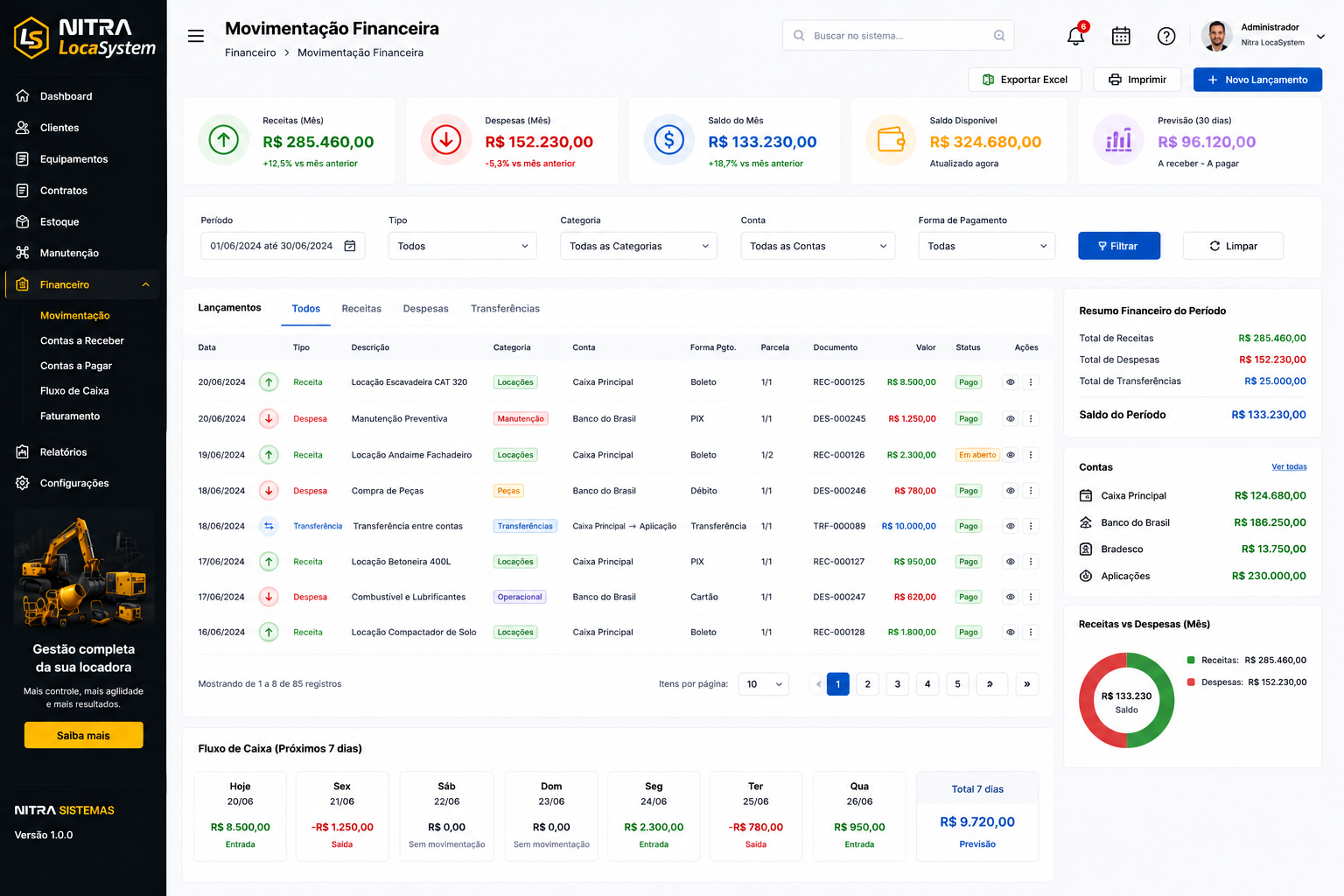Switch to the Receitas tab

(x=361, y=309)
